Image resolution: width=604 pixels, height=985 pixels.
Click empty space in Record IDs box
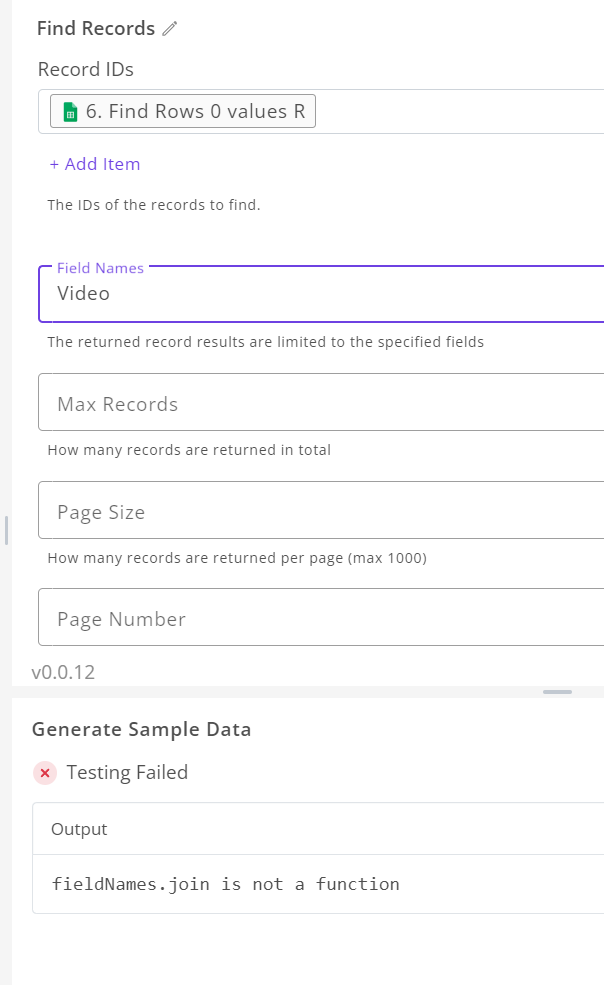coord(459,111)
